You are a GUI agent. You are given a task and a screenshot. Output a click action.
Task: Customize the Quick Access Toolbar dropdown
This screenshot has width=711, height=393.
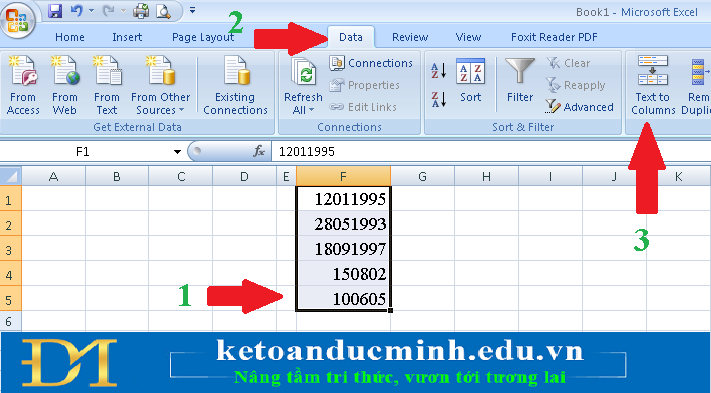pyautogui.click(x=192, y=10)
